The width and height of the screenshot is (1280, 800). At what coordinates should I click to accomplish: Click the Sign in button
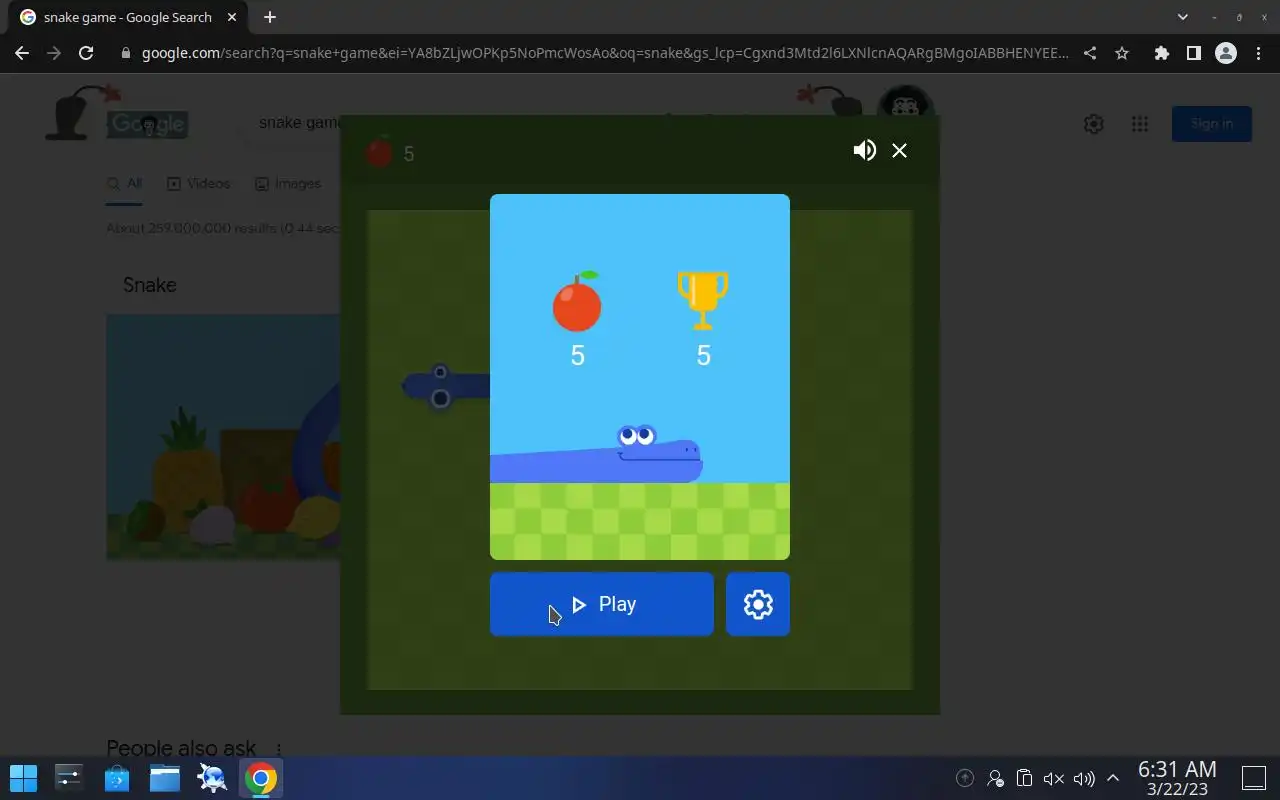(x=1212, y=124)
